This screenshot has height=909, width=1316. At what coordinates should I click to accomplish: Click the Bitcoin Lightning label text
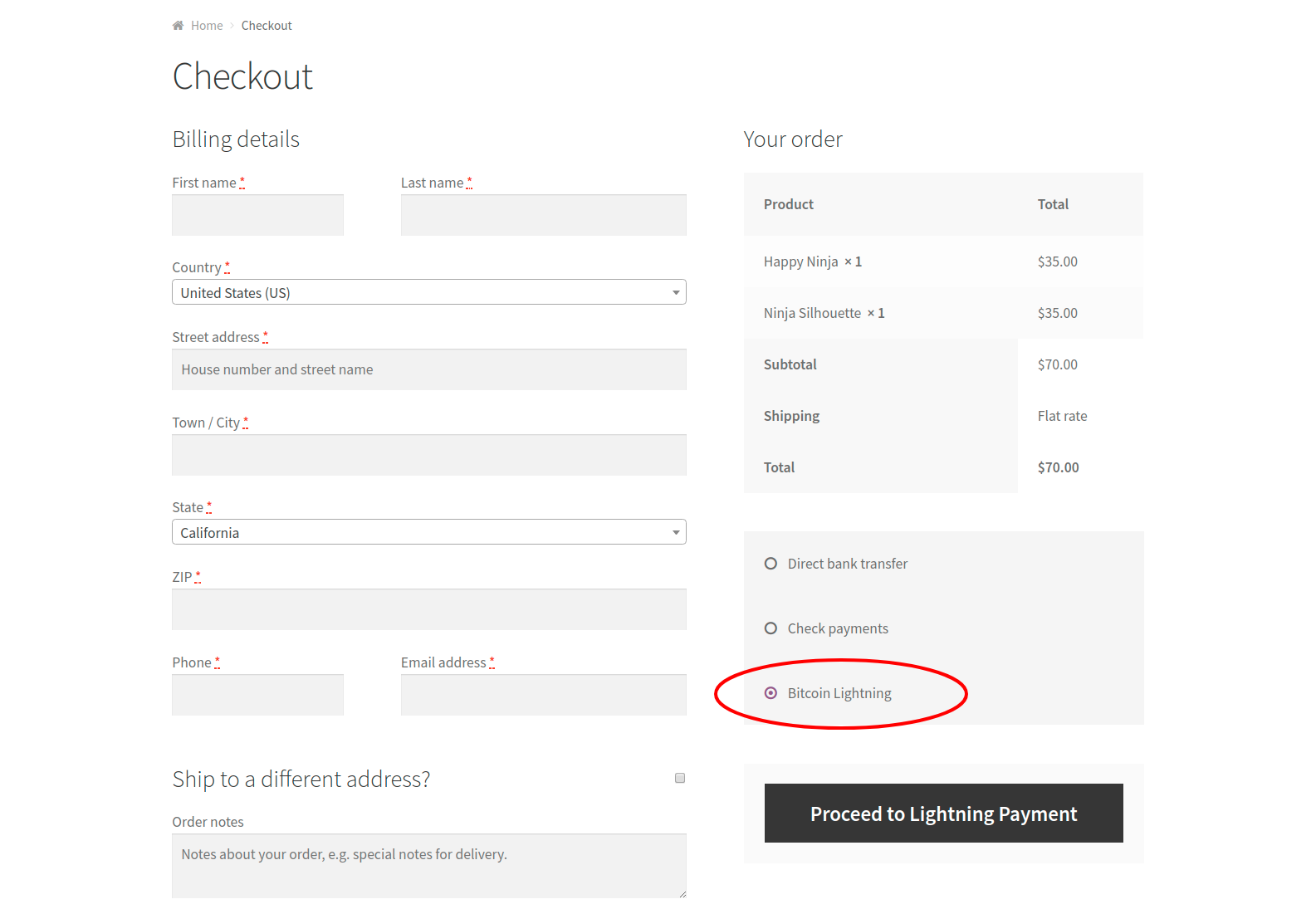click(x=839, y=693)
